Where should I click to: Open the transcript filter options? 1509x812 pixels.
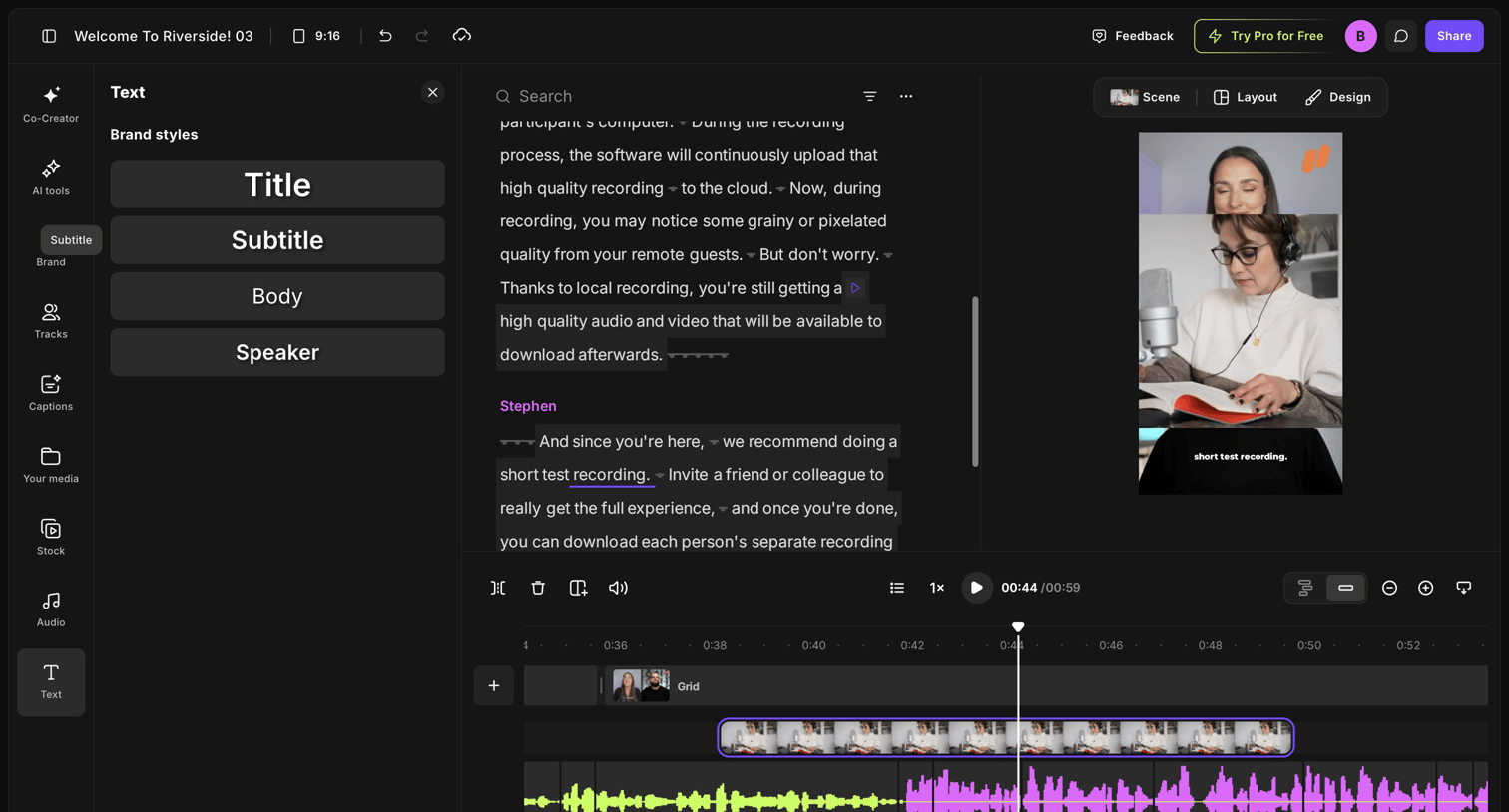870,96
